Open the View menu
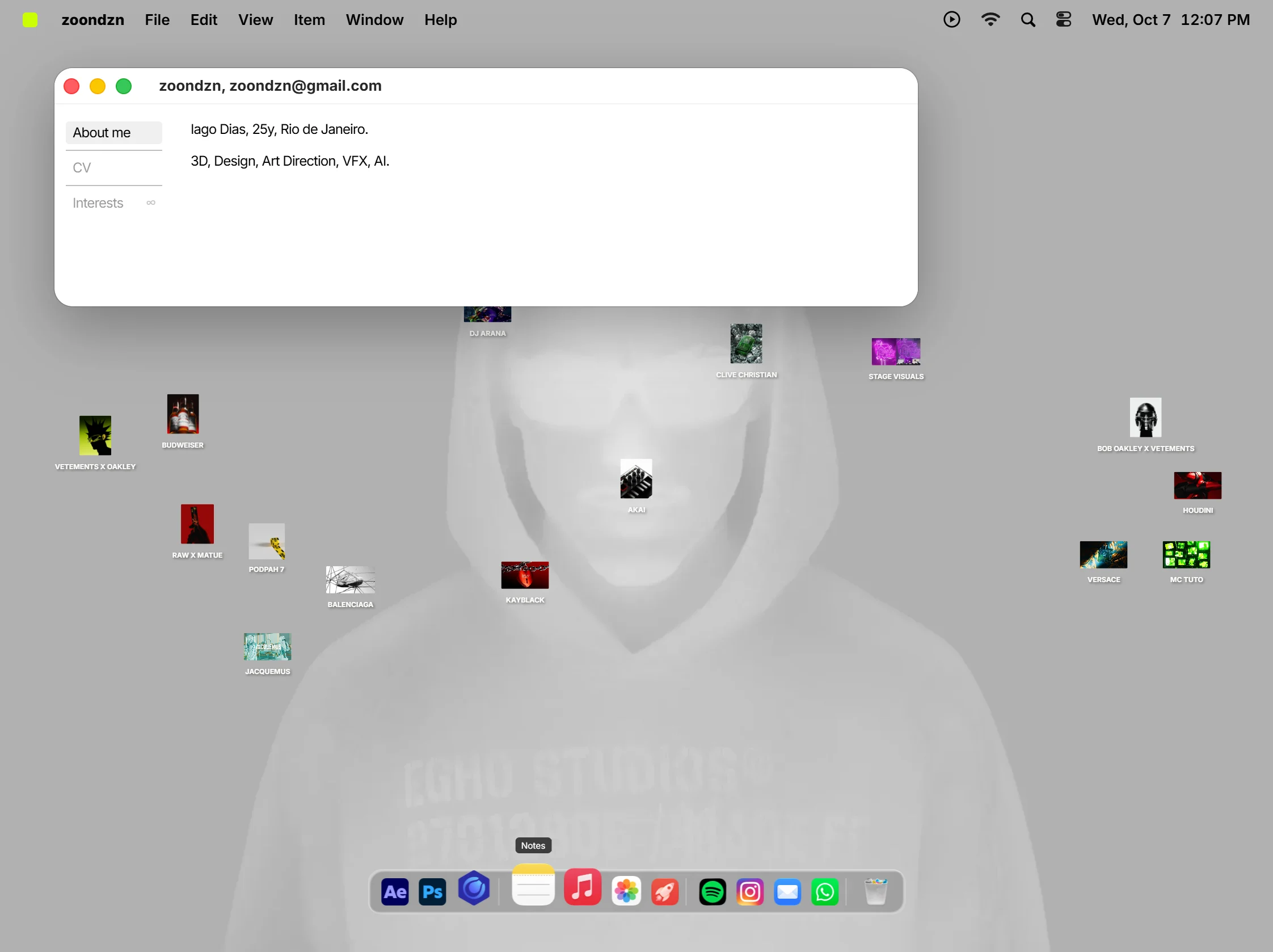The width and height of the screenshot is (1273, 952). (255, 20)
